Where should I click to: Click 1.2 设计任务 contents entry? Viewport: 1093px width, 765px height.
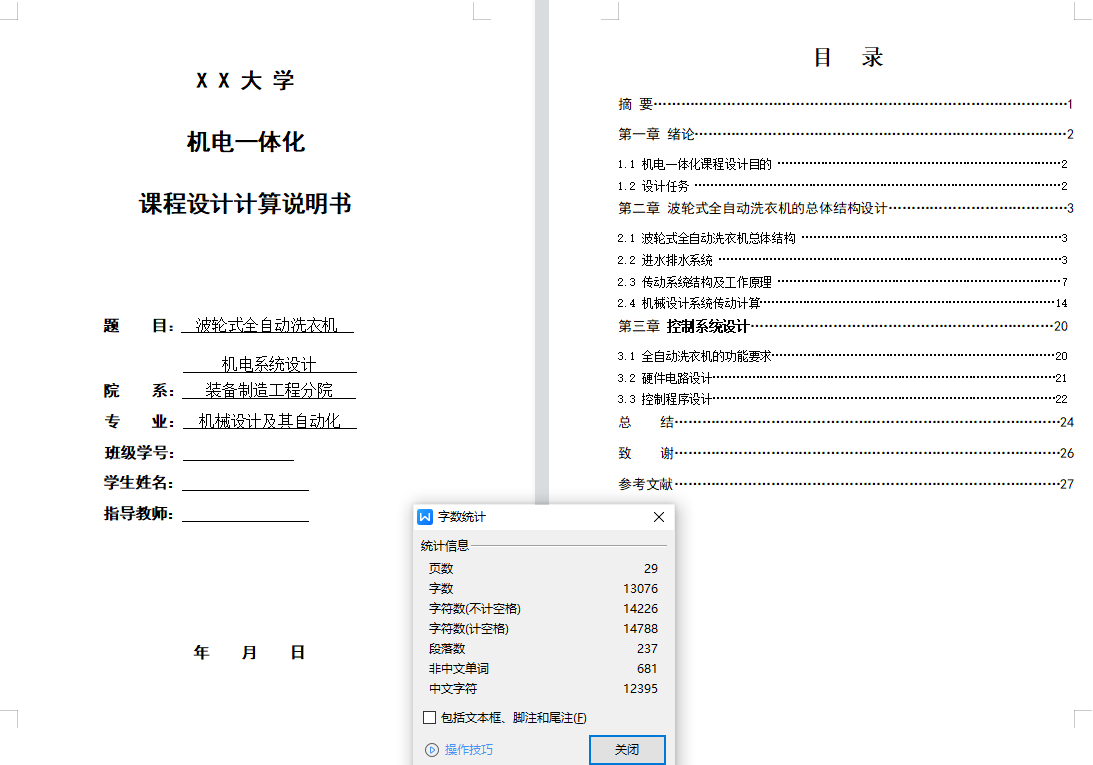(842, 186)
